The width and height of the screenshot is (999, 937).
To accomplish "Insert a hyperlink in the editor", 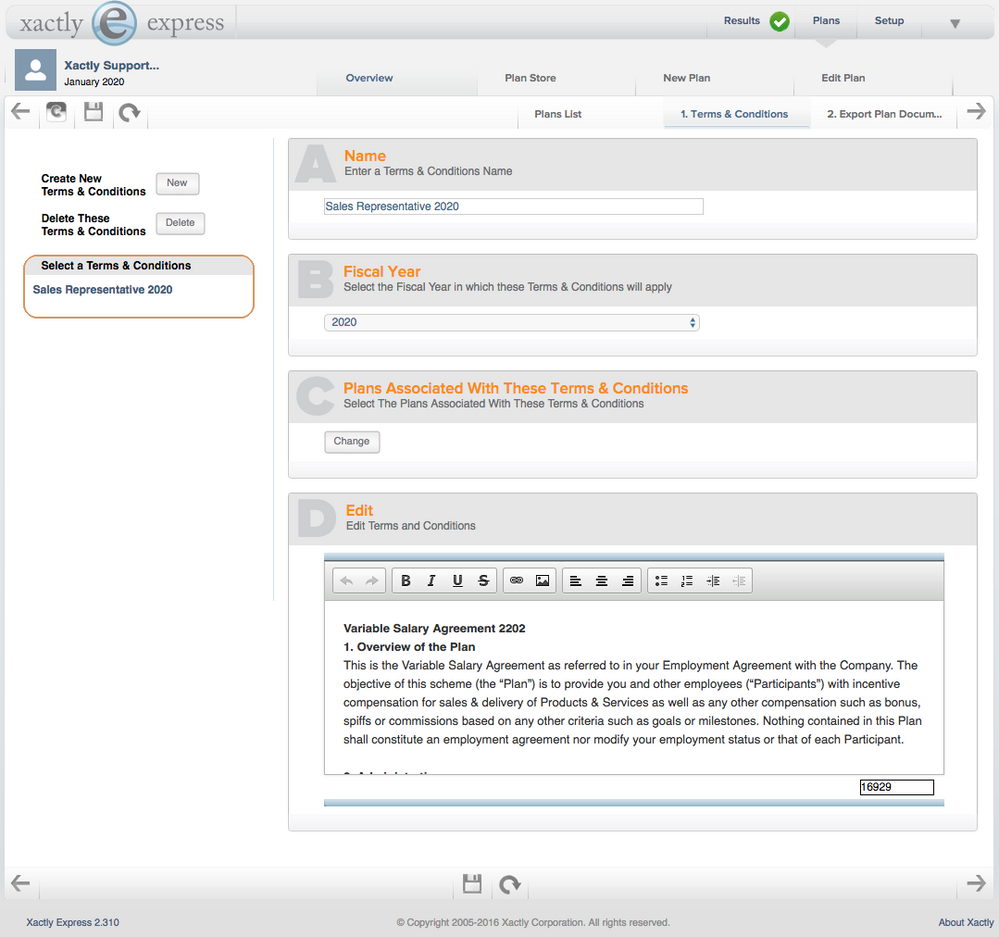I will click(517, 581).
